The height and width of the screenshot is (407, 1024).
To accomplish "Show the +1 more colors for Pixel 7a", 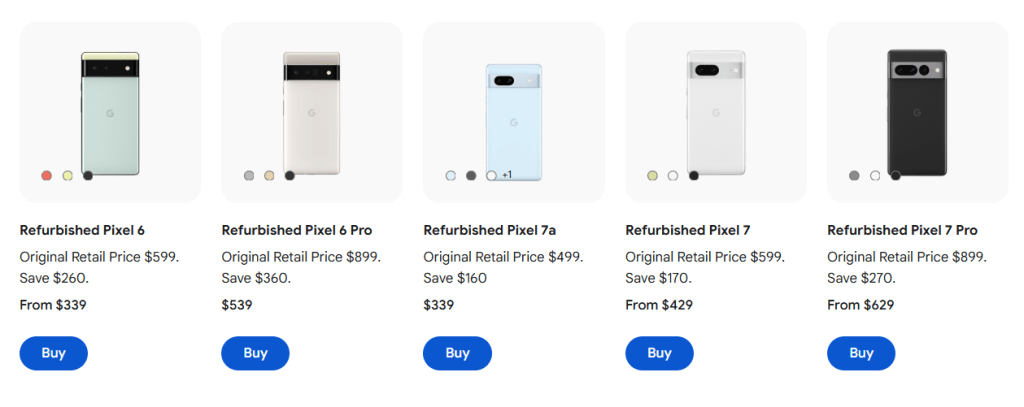I will click(x=507, y=176).
